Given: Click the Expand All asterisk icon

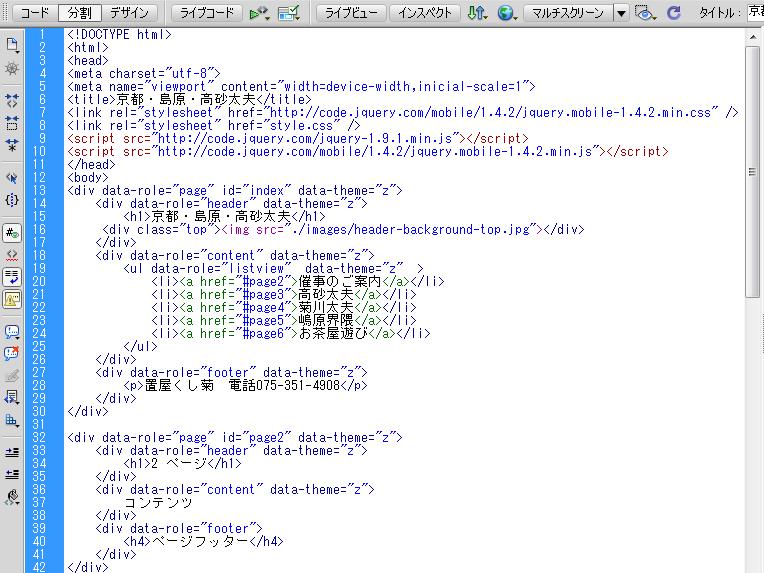Looking at the screenshot, I should 12,145.
